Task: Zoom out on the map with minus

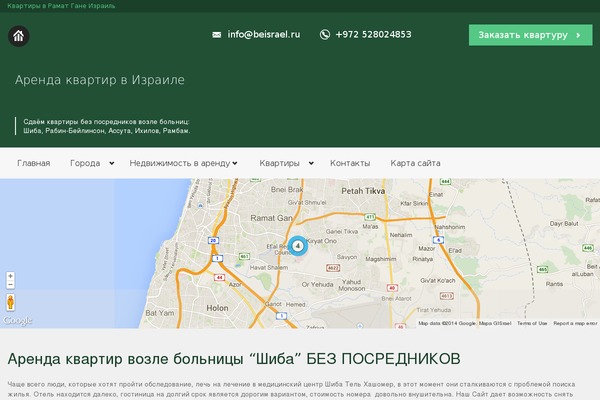Action: (x=10, y=284)
